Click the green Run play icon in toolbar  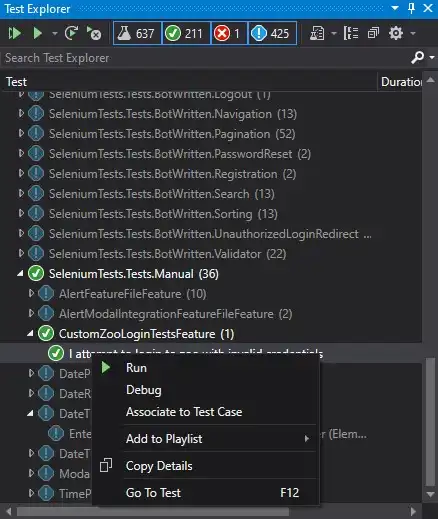click(37, 33)
